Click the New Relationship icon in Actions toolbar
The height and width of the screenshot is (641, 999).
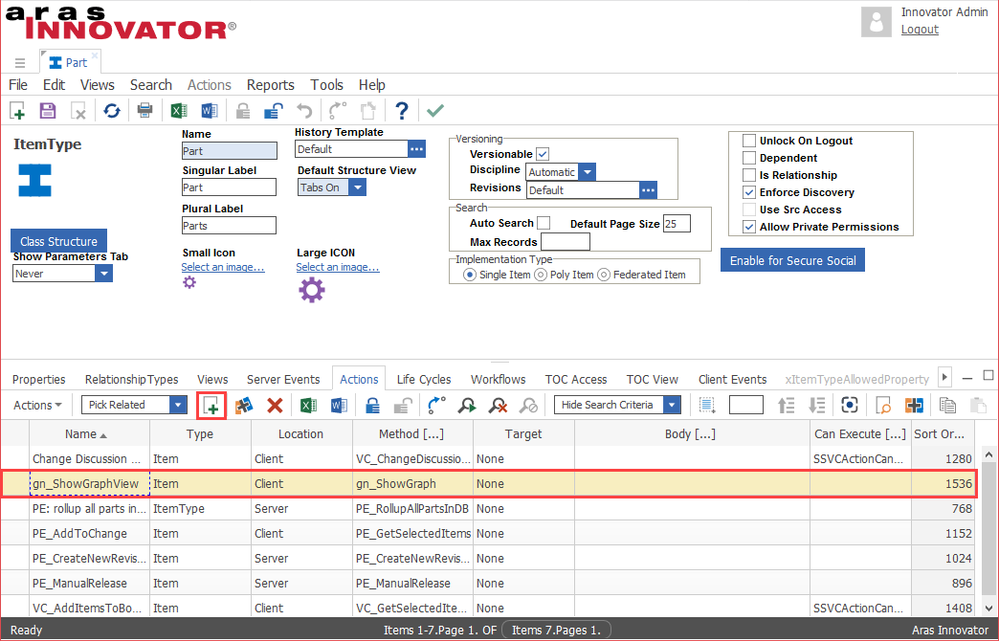point(211,405)
